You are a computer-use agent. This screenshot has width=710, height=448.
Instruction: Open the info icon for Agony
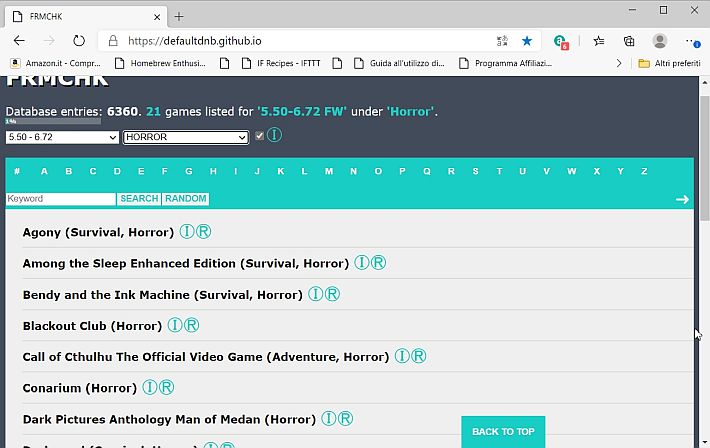click(187, 231)
